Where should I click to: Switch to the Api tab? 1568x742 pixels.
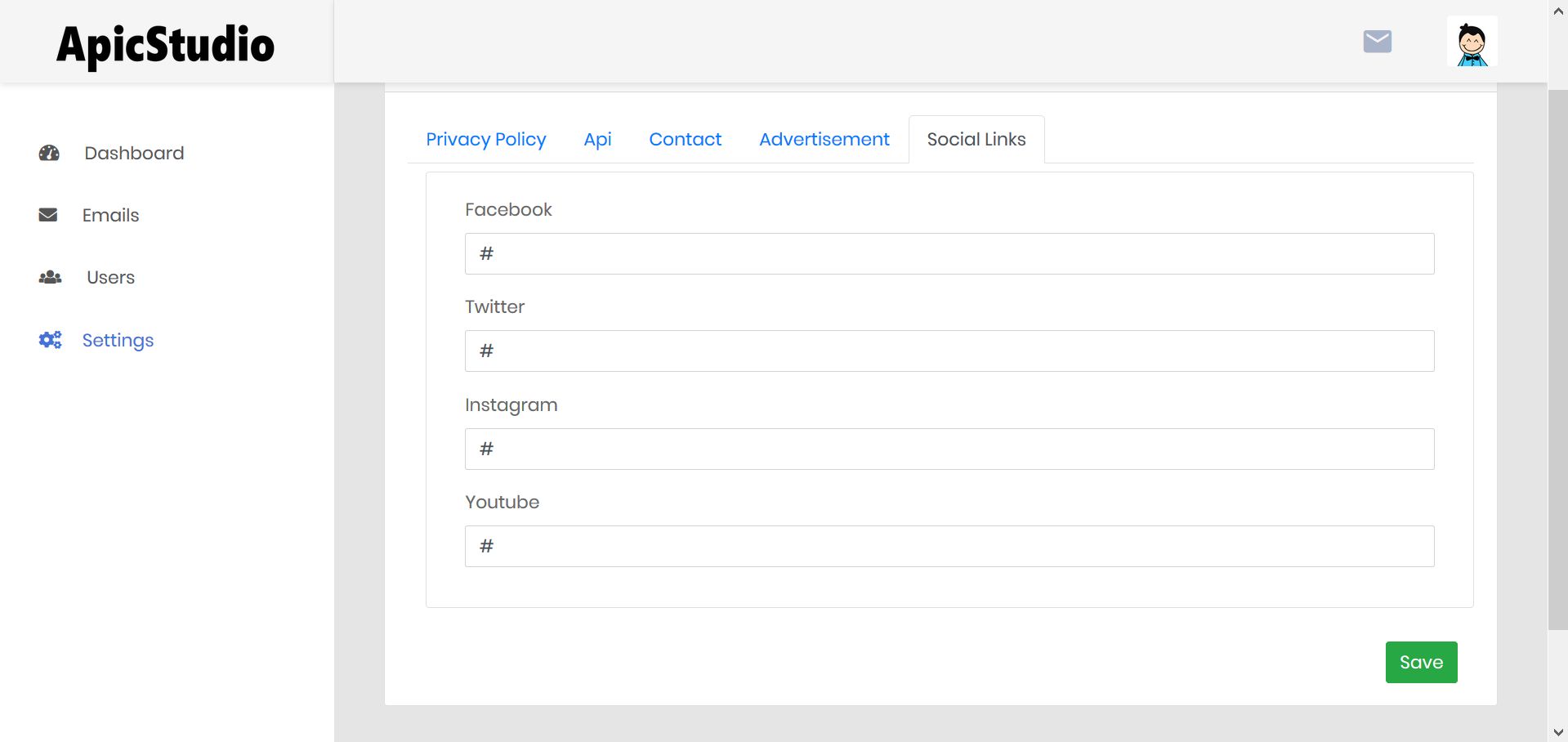coord(597,139)
